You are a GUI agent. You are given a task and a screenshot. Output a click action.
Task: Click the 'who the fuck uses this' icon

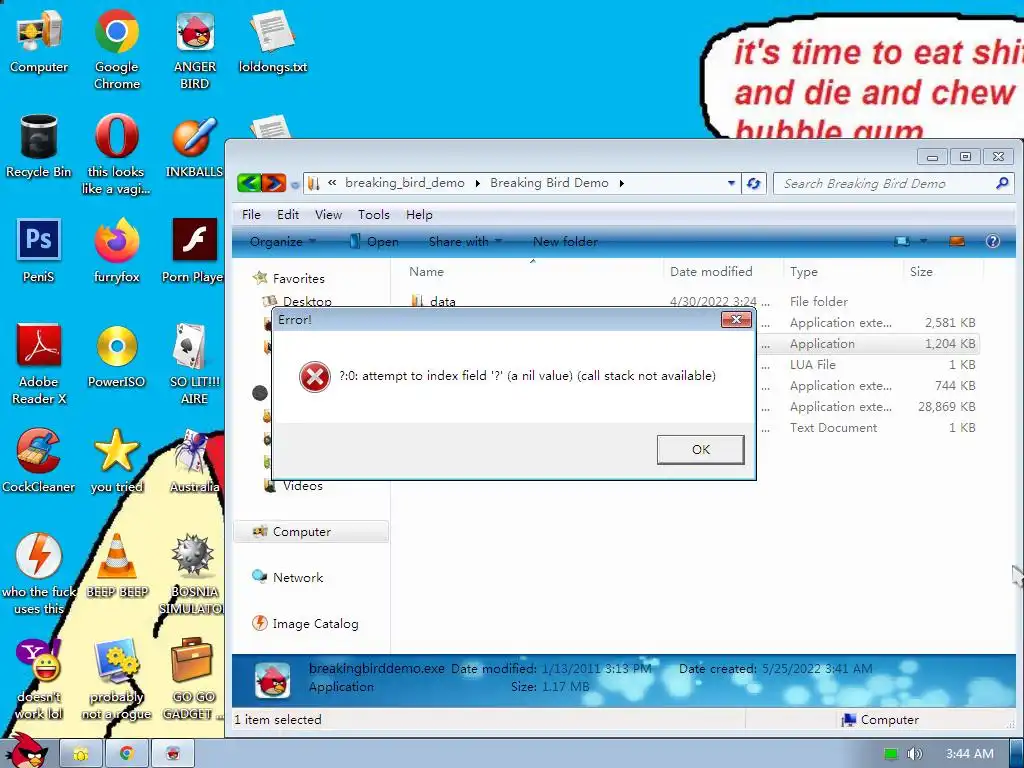[x=39, y=574]
